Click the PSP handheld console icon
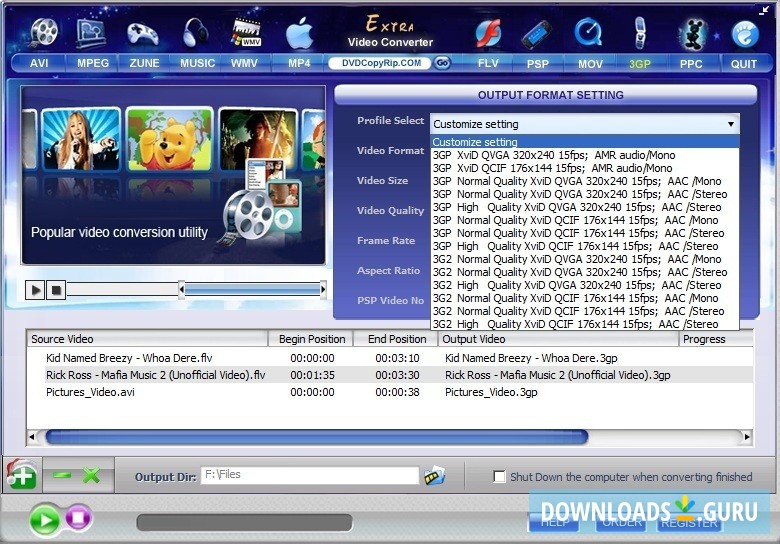 coord(537,35)
